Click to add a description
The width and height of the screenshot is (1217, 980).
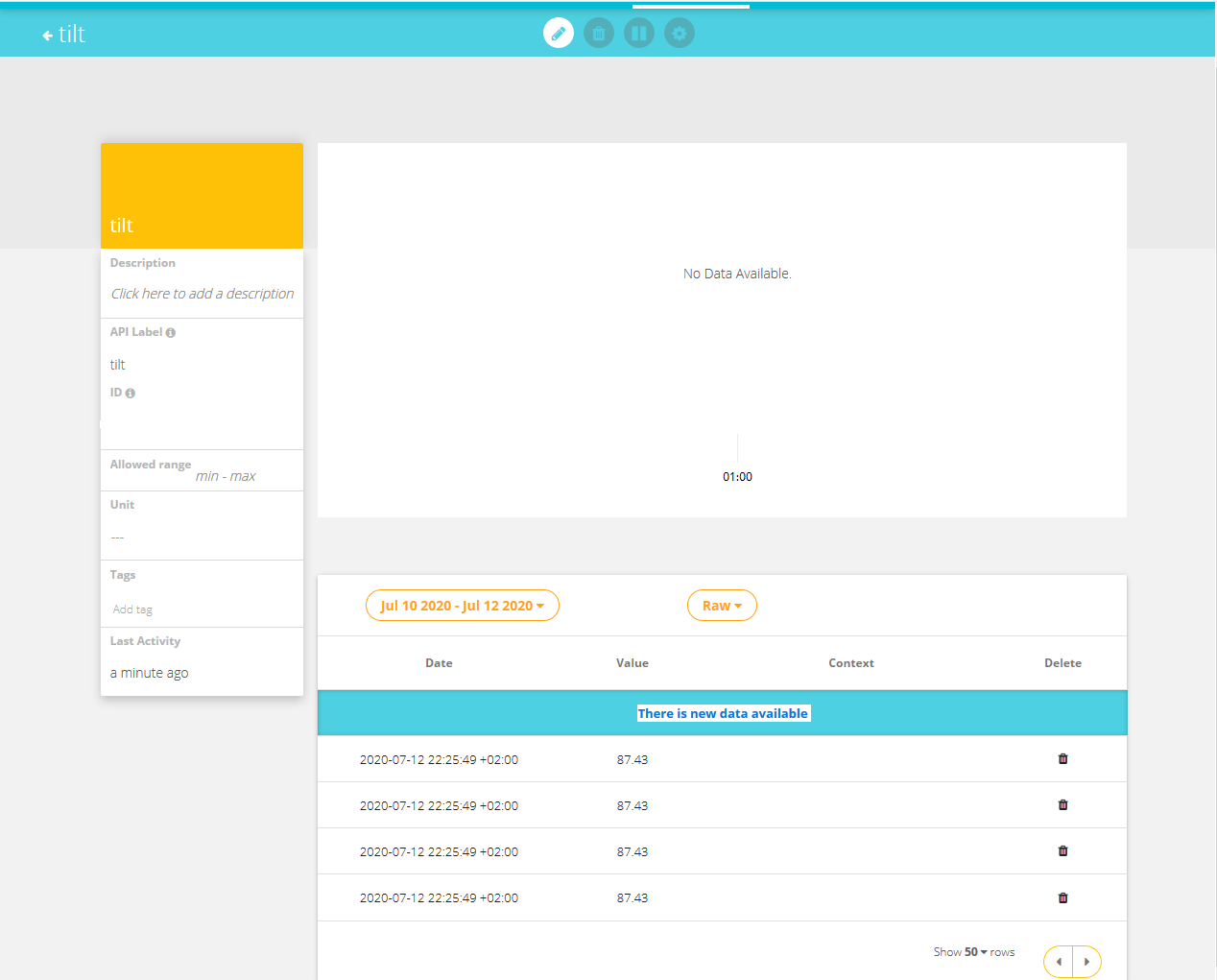pos(203,294)
